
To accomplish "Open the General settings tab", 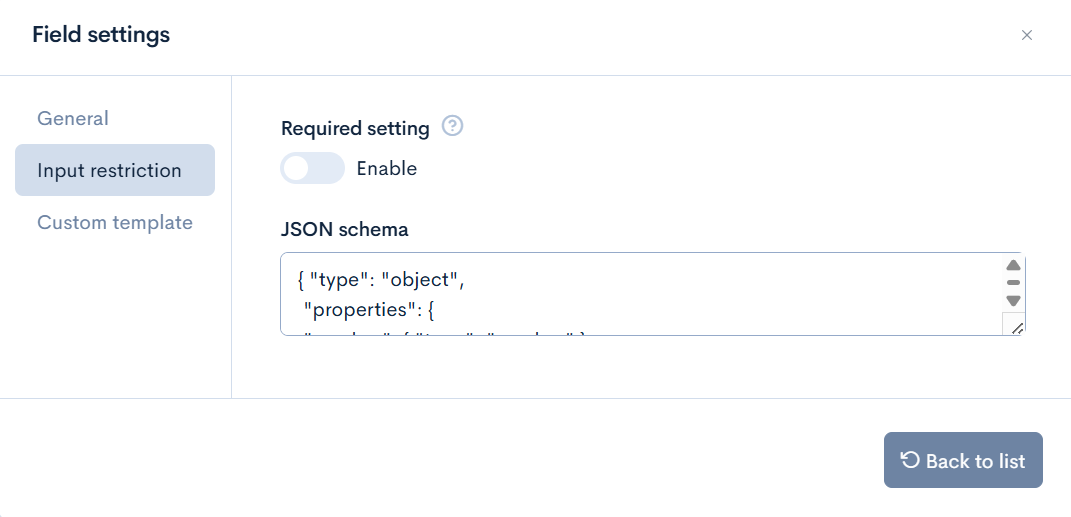I will [73, 118].
